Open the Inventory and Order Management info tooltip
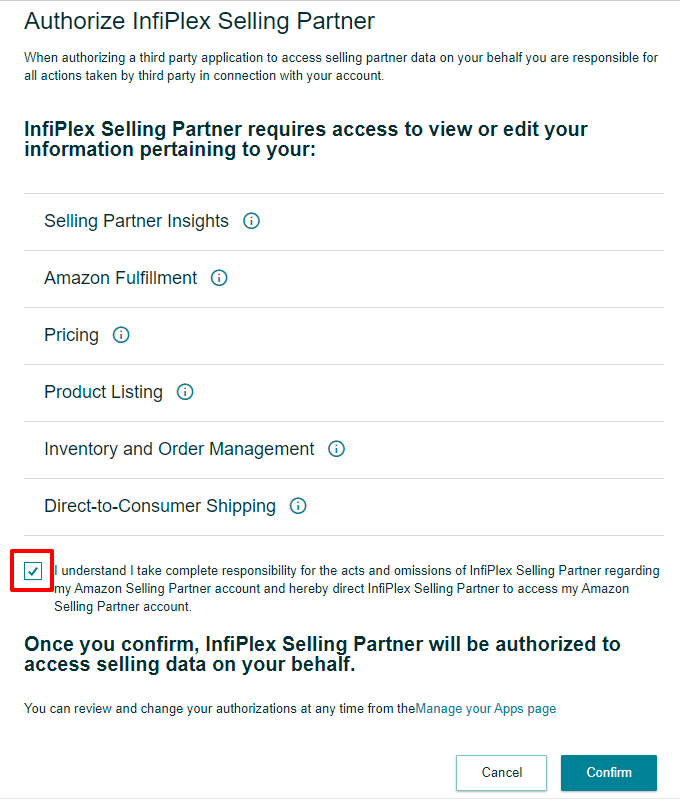Screen dimensions: 680x800 (337, 449)
